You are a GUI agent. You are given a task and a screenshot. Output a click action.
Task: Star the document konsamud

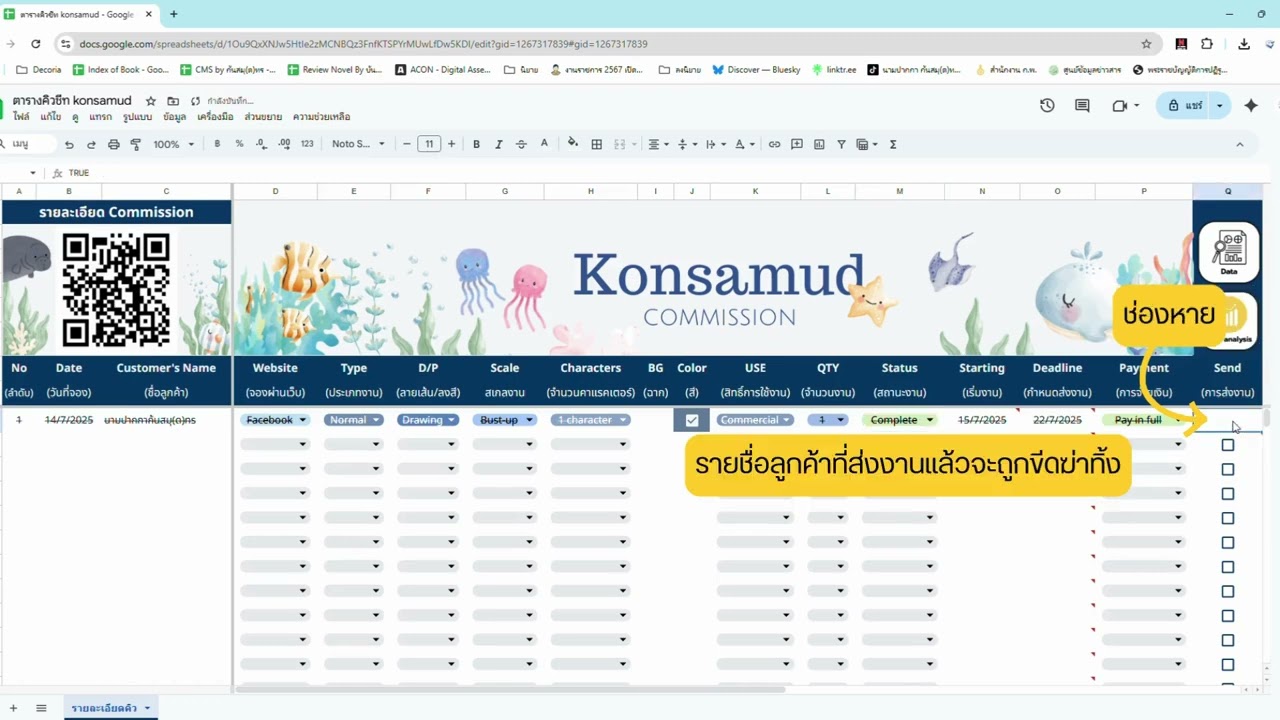151,101
